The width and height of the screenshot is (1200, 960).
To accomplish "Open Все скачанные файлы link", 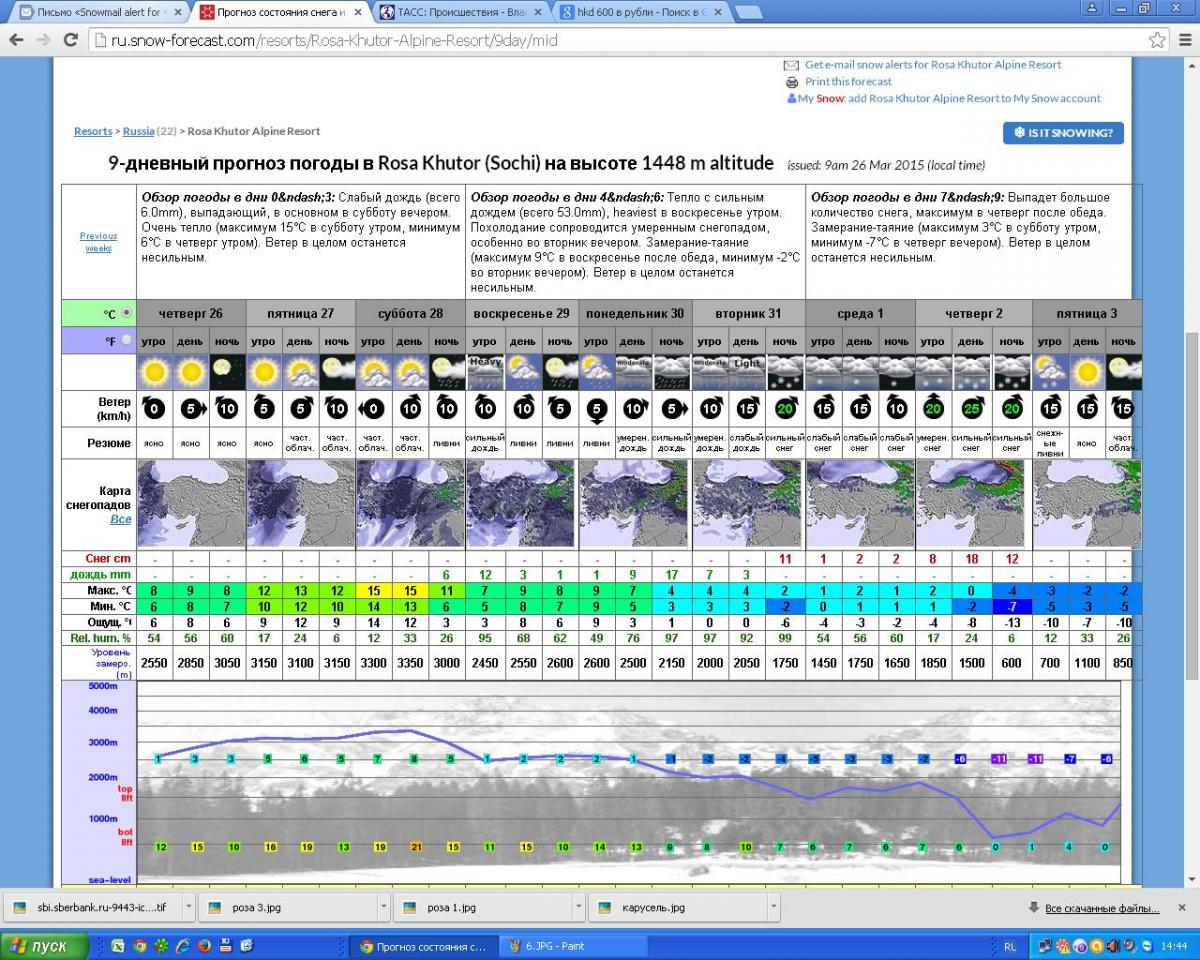I will 1102,908.
